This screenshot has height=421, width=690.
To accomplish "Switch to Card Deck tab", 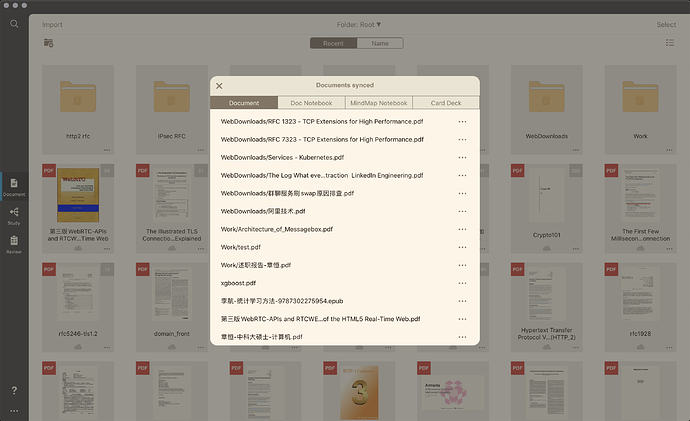I will [x=446, y=103].
